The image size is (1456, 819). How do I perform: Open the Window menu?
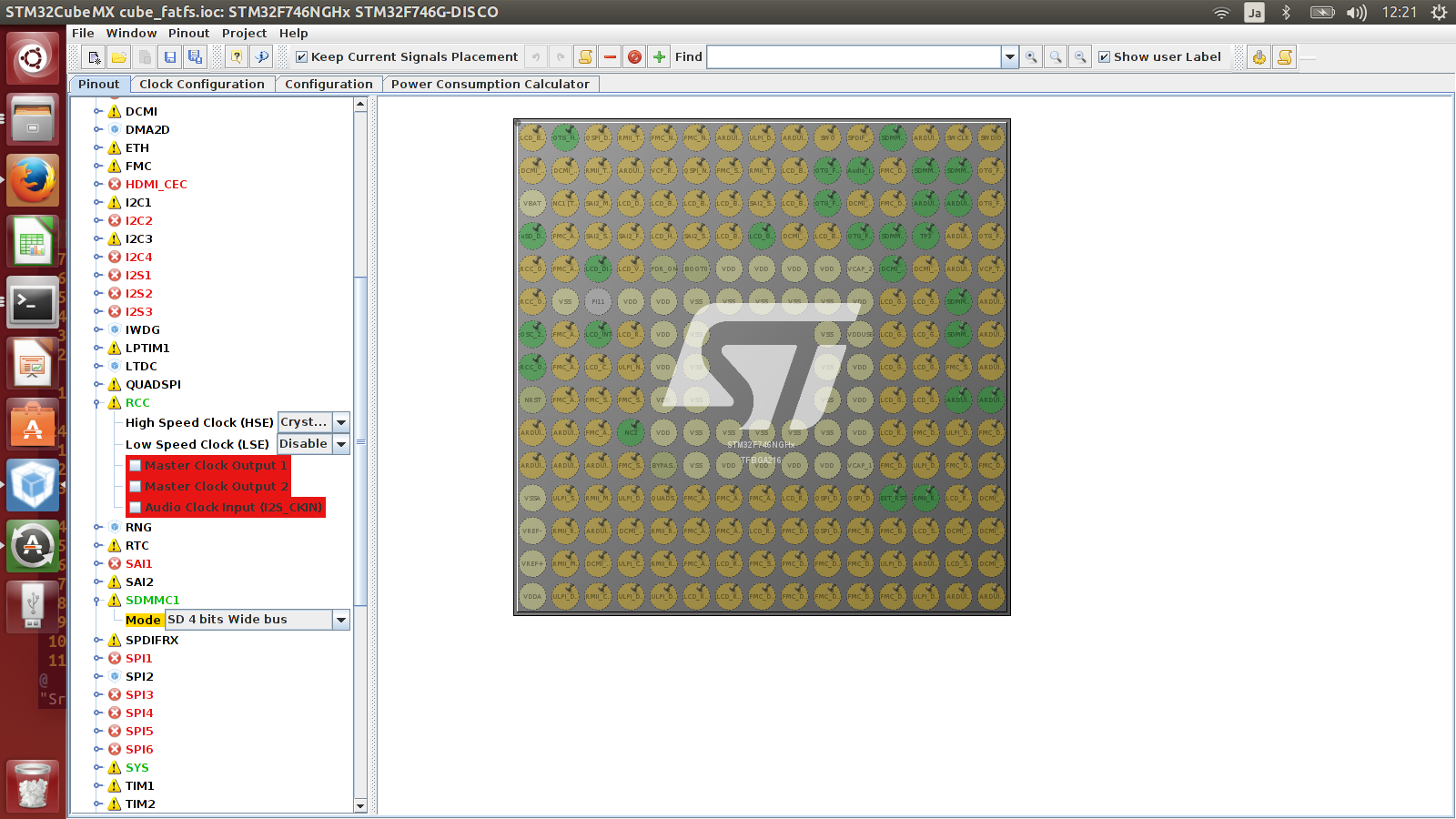(x=131, y=33)
